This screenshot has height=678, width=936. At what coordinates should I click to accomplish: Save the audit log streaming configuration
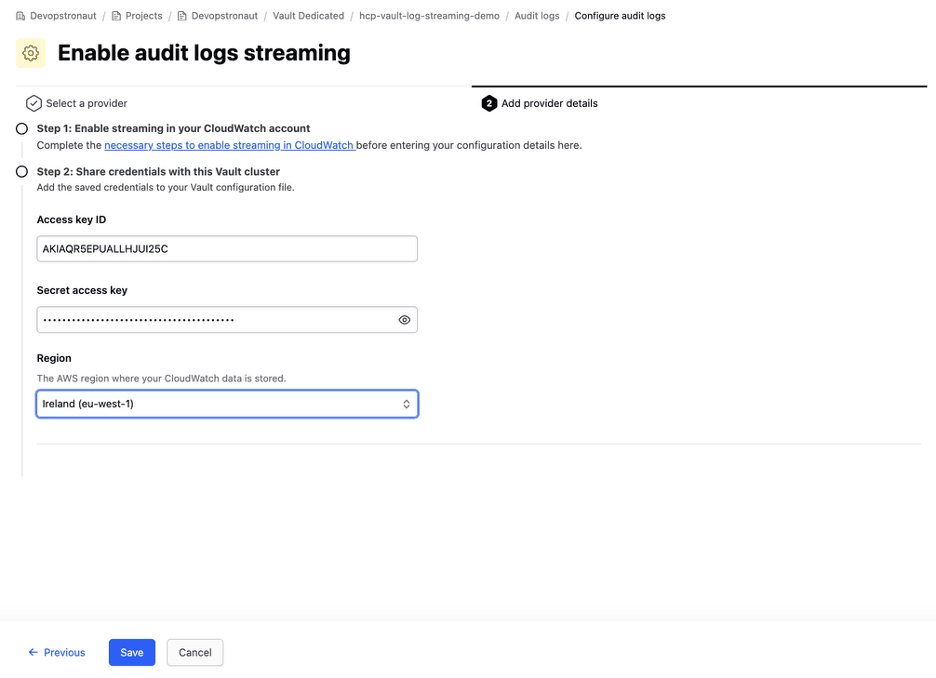(131, 652)
